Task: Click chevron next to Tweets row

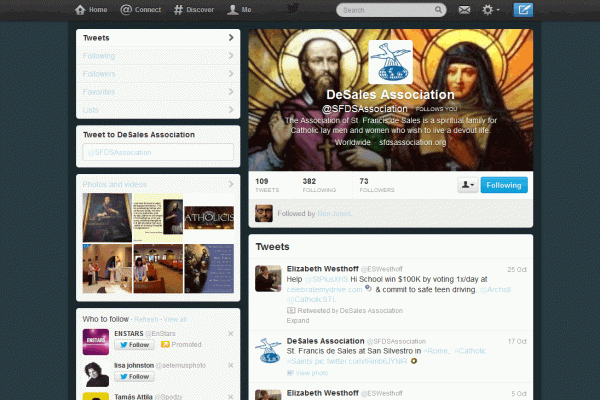Action: point(231,38)
